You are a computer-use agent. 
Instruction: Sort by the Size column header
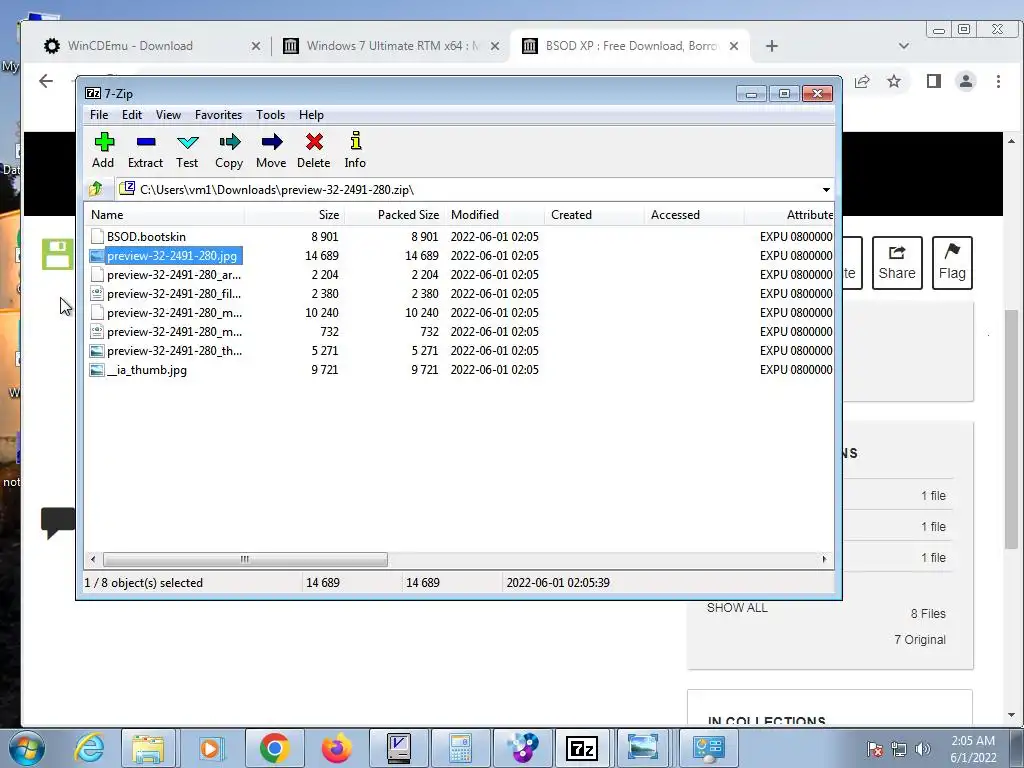pos(295,215)
